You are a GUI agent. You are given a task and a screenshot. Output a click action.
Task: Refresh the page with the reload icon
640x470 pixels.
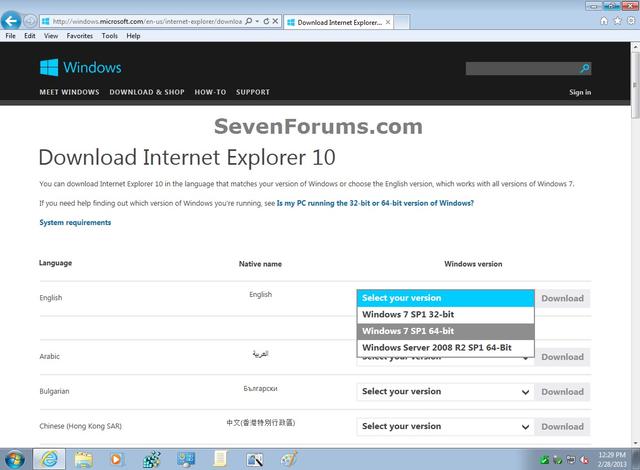(x=266, y=21)
